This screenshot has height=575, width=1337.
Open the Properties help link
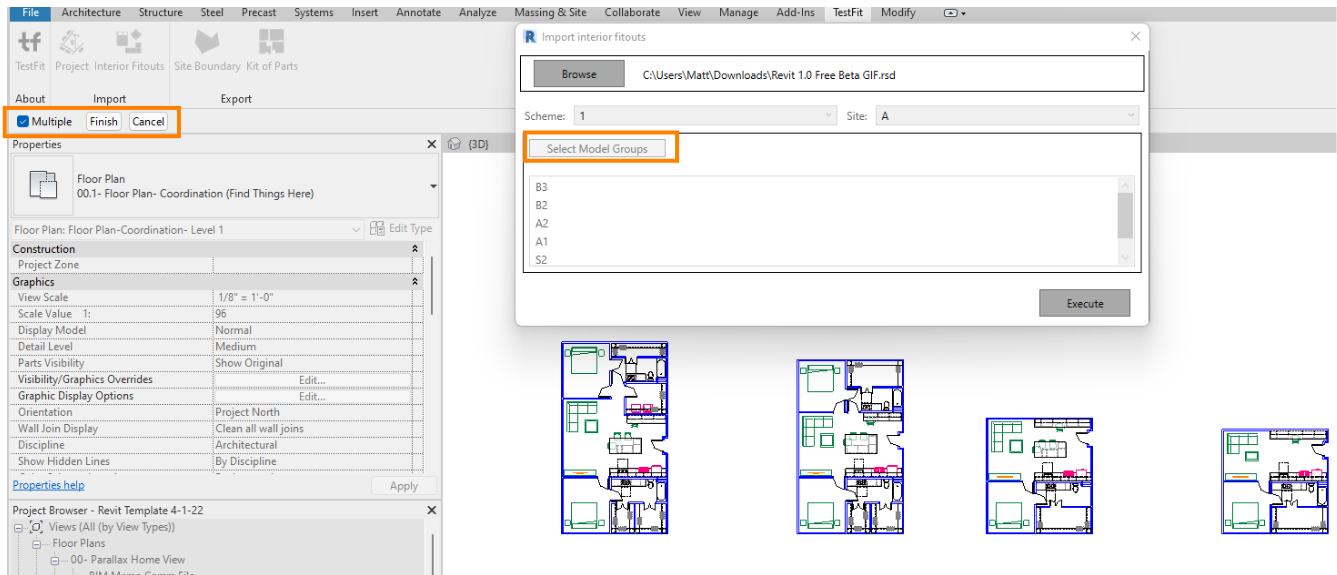click(x=48, y=485)
